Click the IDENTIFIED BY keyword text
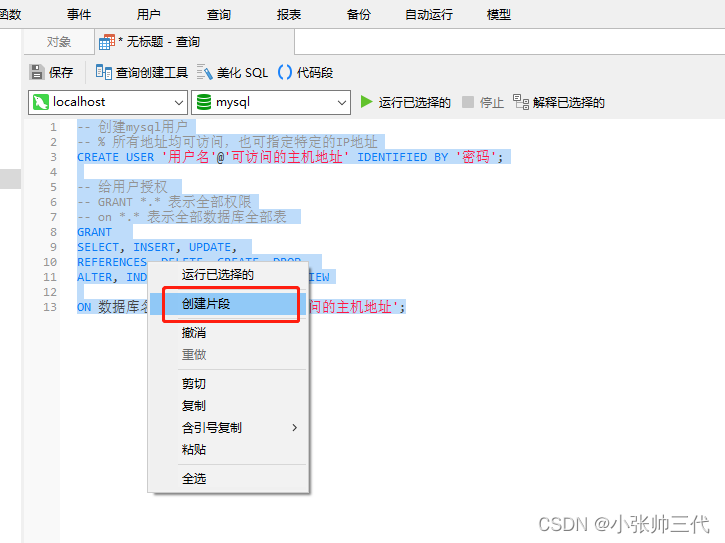Viewport: 725px width, 543px height. [403, 157]
